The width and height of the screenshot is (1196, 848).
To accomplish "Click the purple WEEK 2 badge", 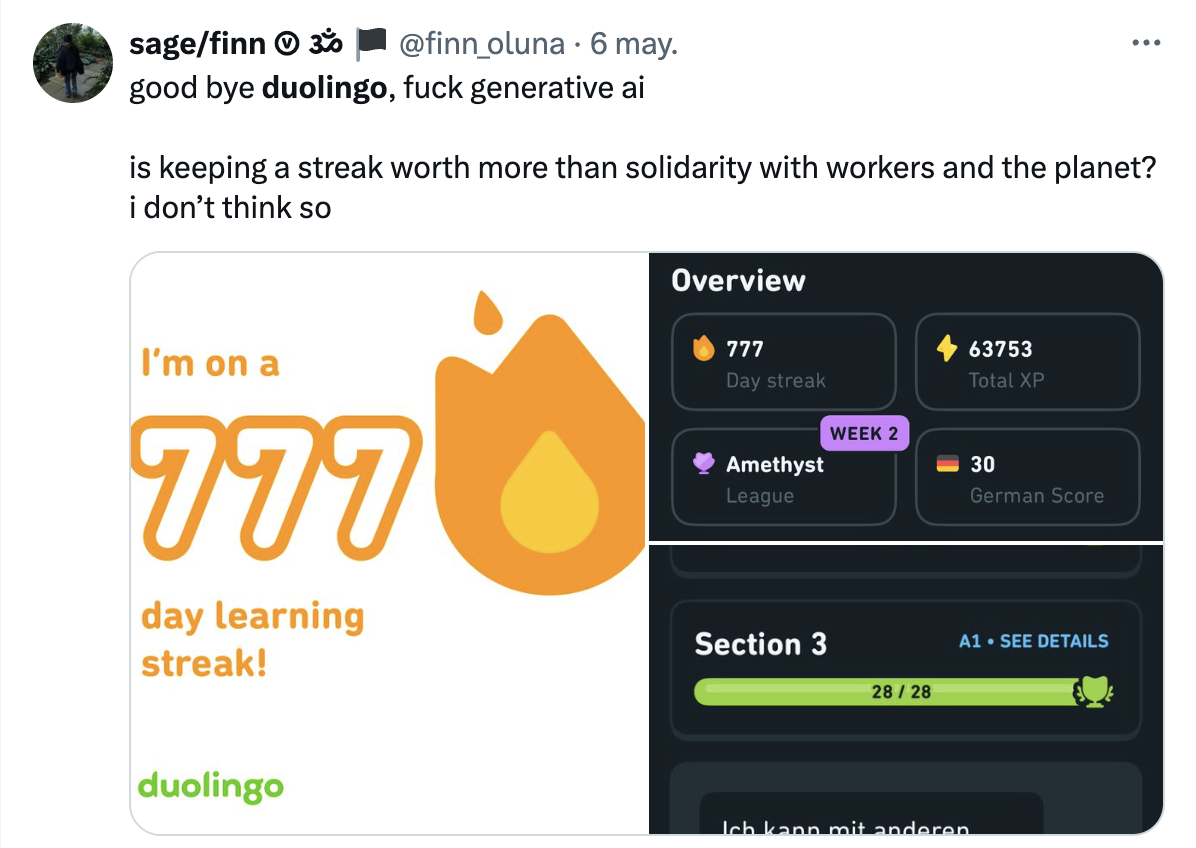I will tap(864, 433).
